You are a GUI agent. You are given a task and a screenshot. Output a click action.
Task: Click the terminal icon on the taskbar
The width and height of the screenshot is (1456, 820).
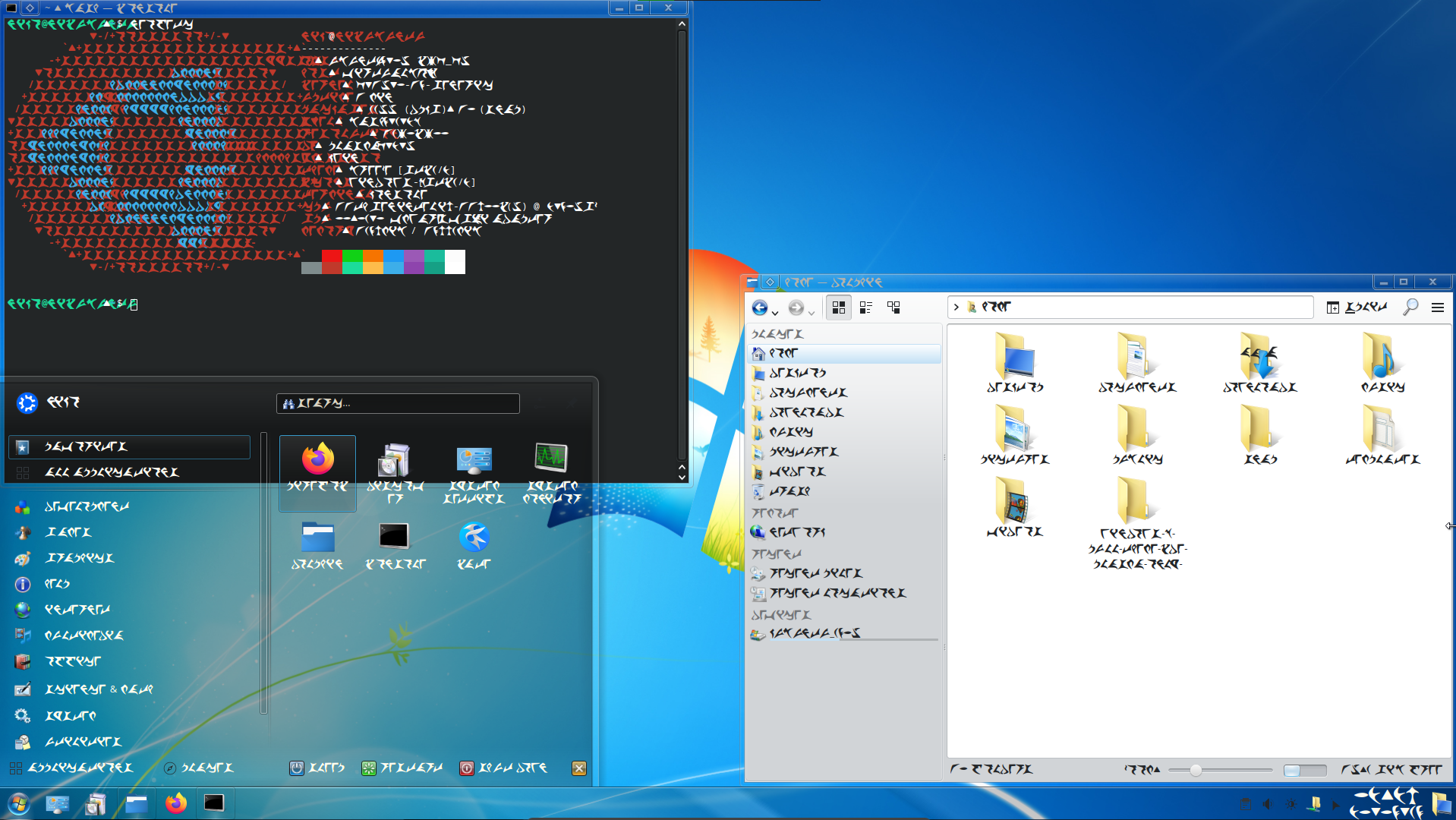tap(214, 803)
